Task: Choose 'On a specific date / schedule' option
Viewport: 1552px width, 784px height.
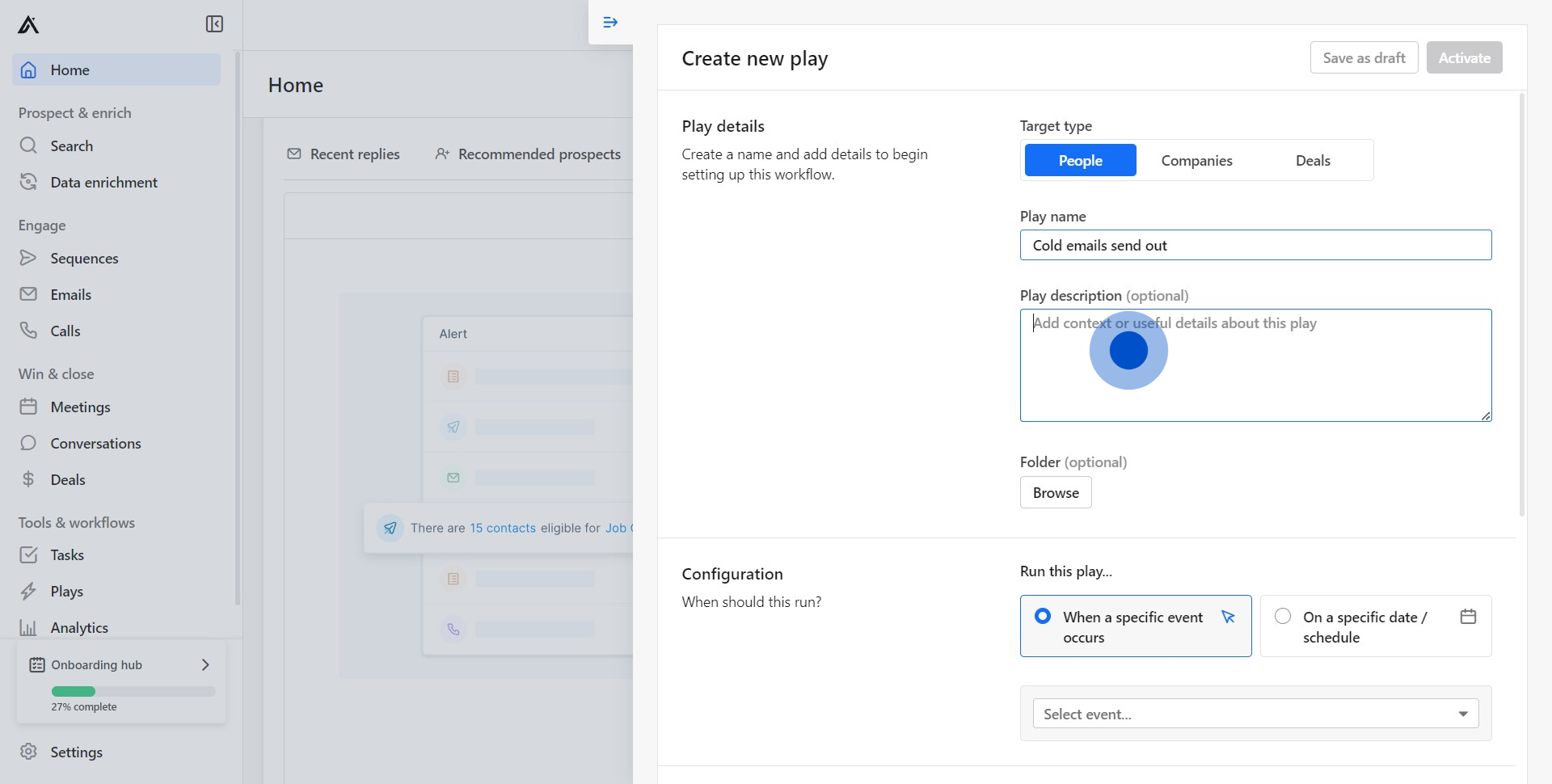Action: [x=1283, y=617]
